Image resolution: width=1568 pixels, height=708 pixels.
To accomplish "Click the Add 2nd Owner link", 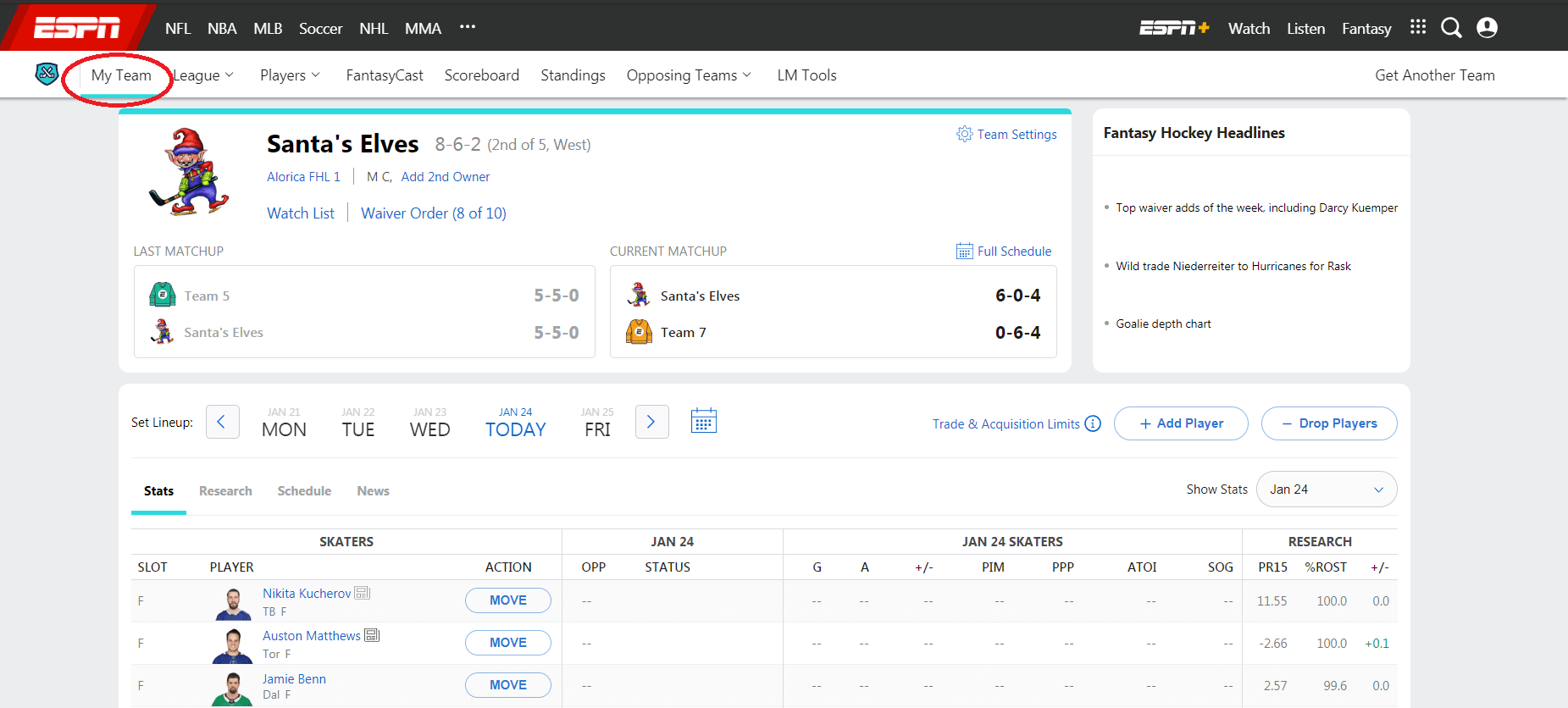I will tap(446, 177).
